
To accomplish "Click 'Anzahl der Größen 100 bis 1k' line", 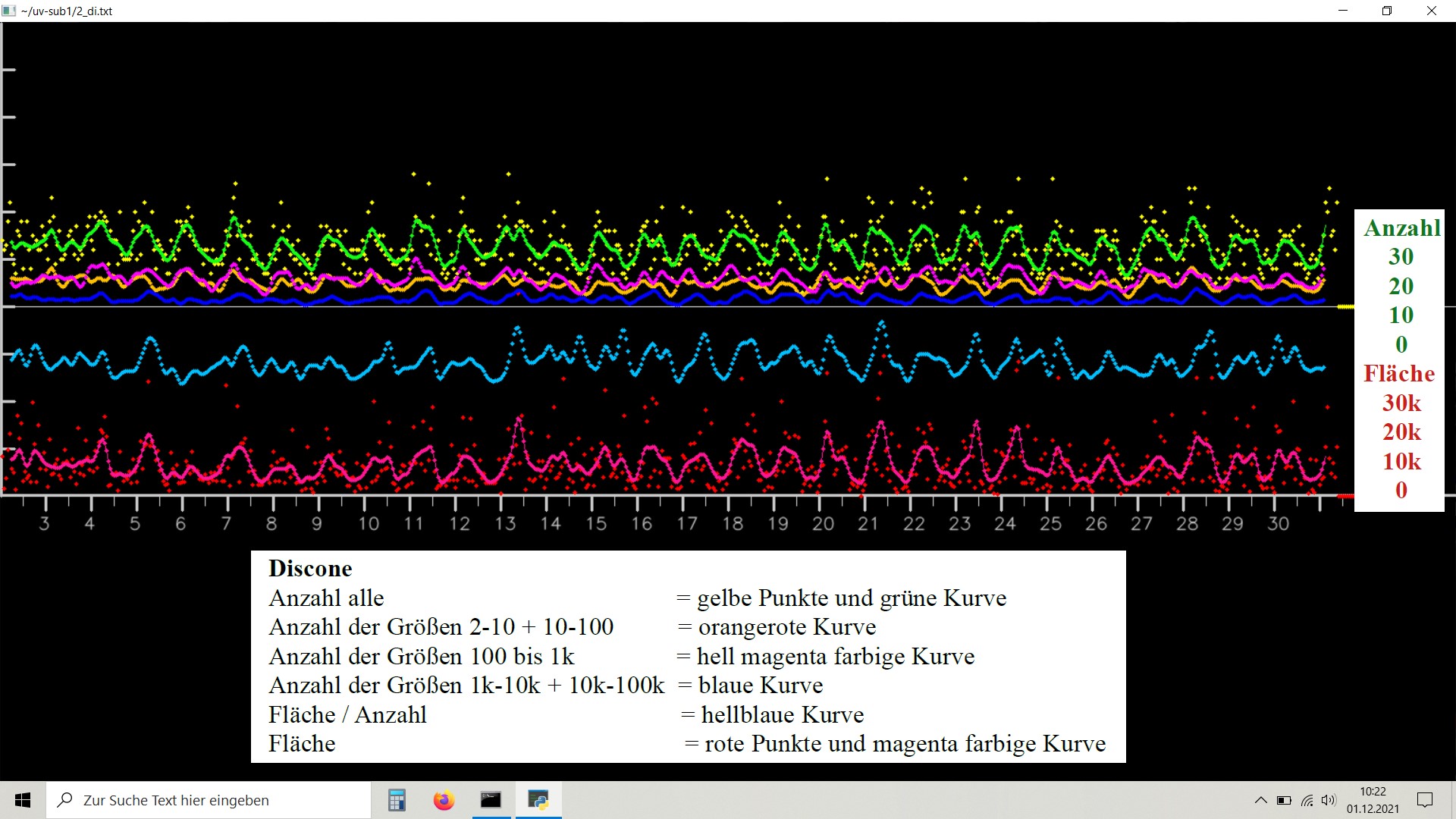I will [422, 657].
